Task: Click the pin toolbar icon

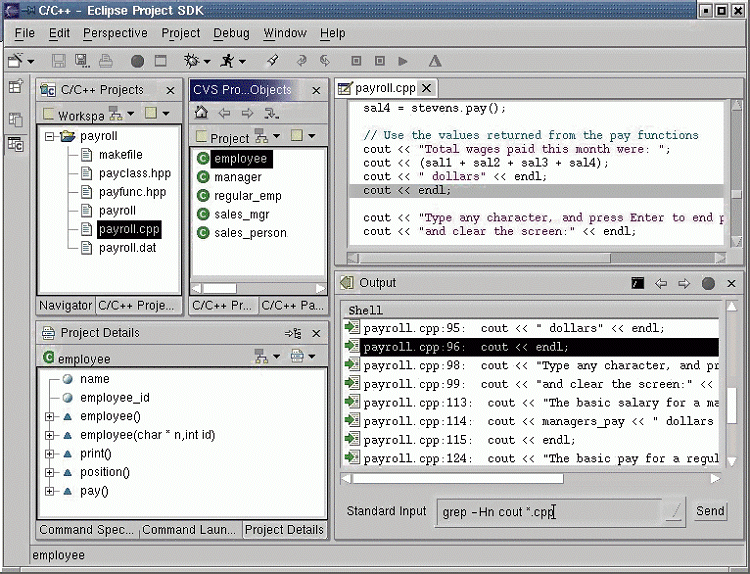Action: coord(273,60)
